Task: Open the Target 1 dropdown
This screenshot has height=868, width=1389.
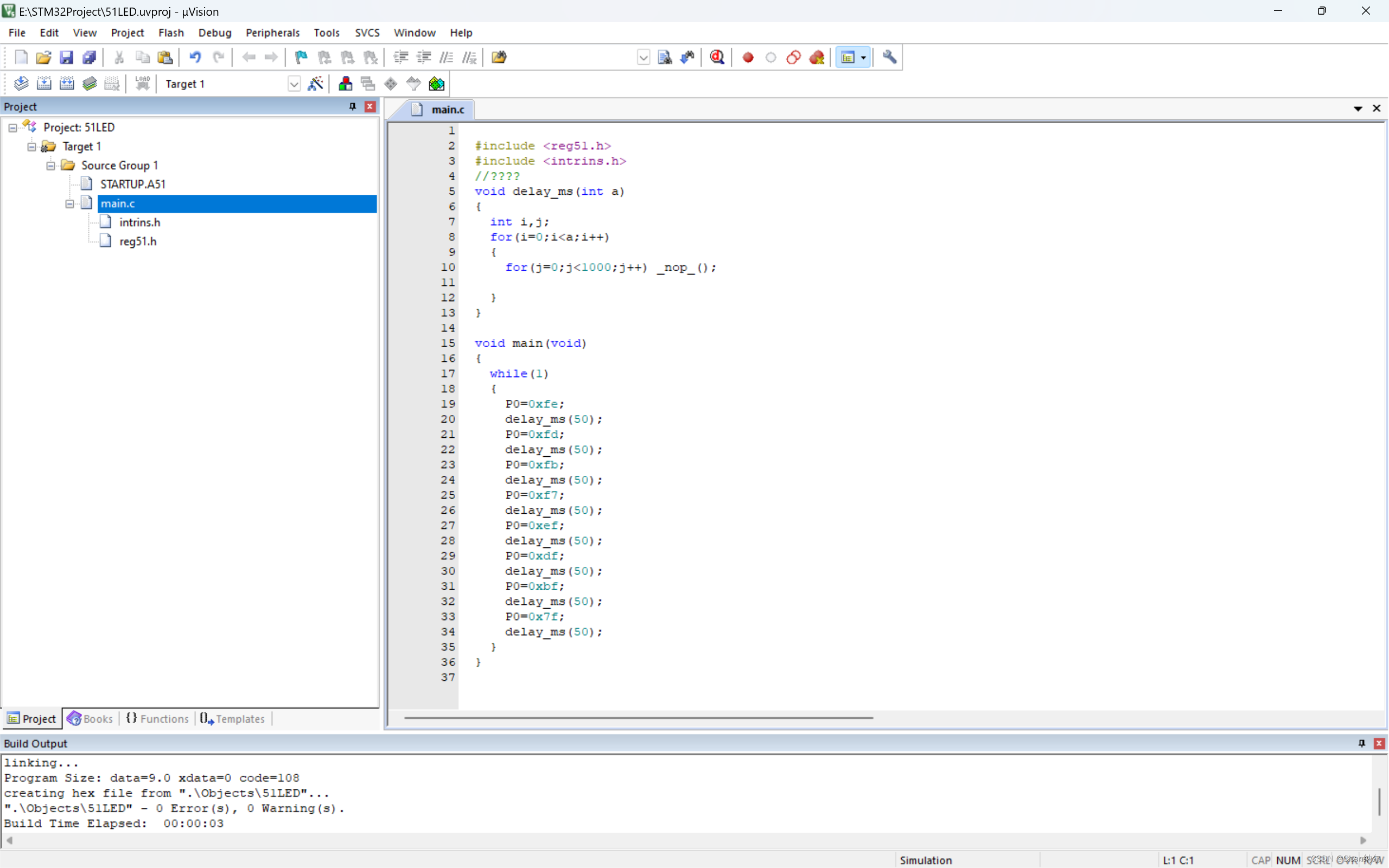Action: [294, 85]
